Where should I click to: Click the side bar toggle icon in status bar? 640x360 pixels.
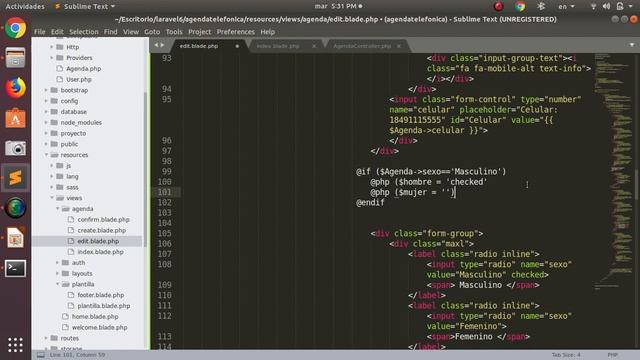point(41,355)
